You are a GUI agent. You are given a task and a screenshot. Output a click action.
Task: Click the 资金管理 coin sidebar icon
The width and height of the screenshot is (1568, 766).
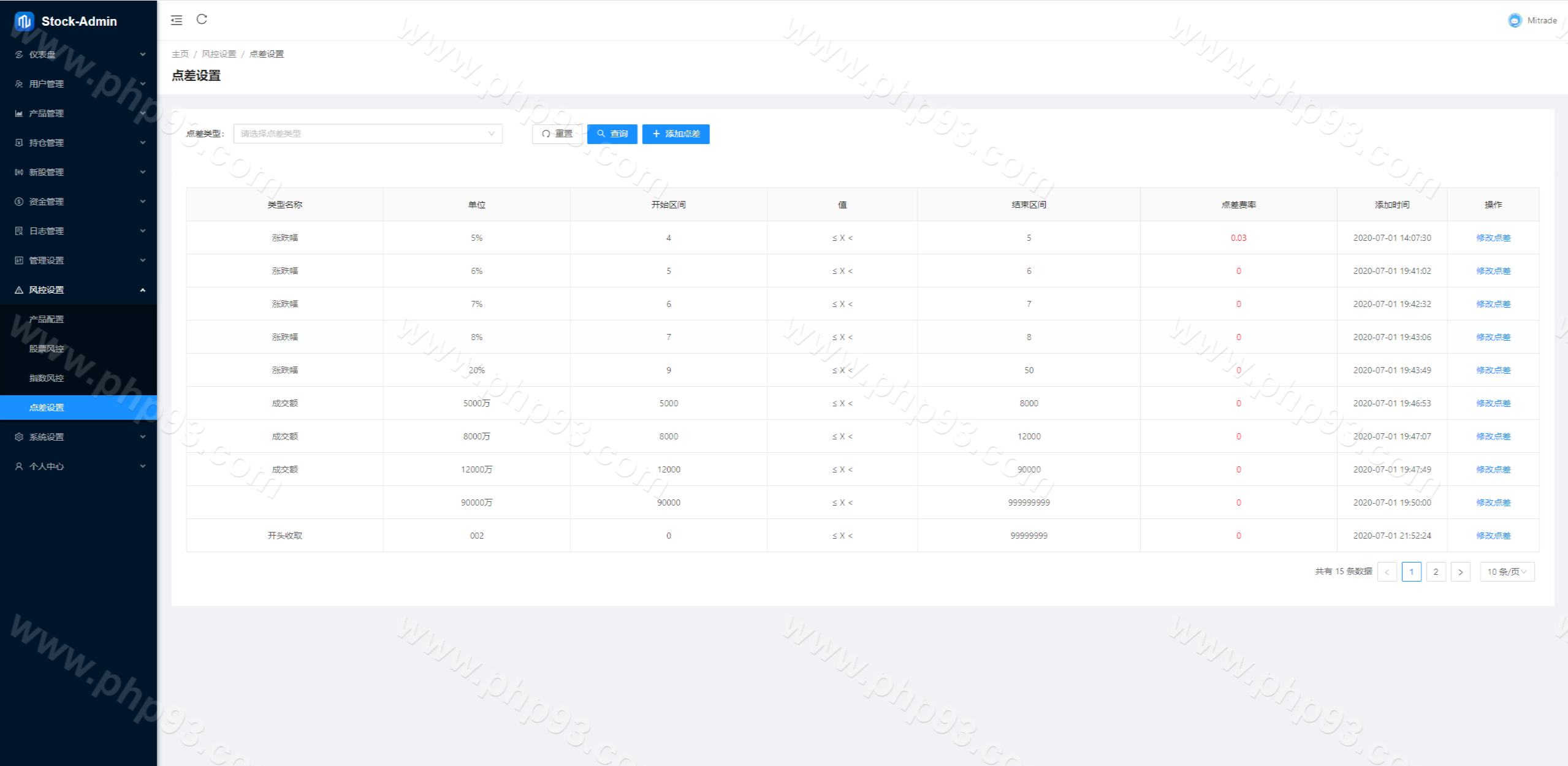coord(19,202)
